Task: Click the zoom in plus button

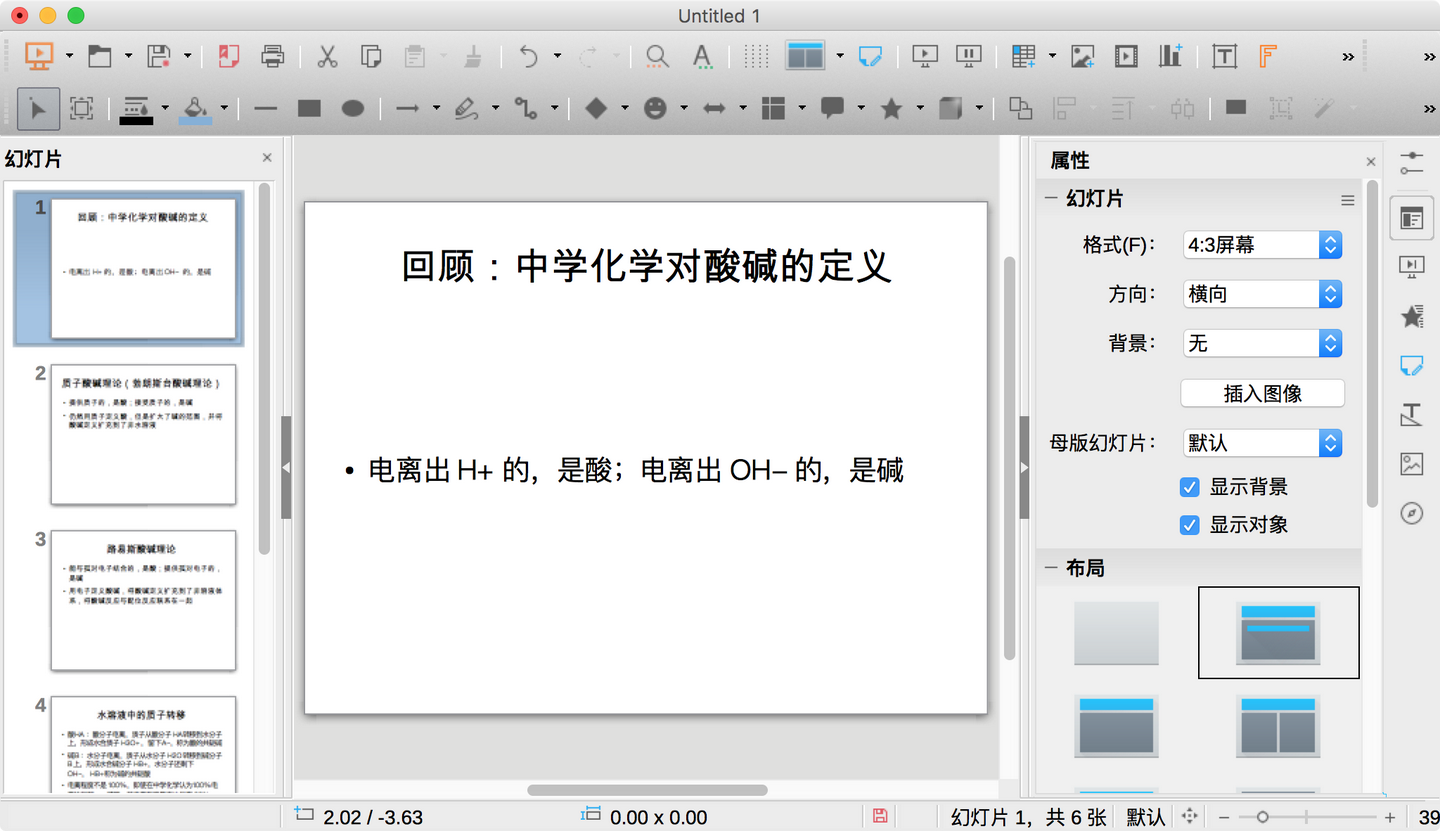Action: point(1390,817)
